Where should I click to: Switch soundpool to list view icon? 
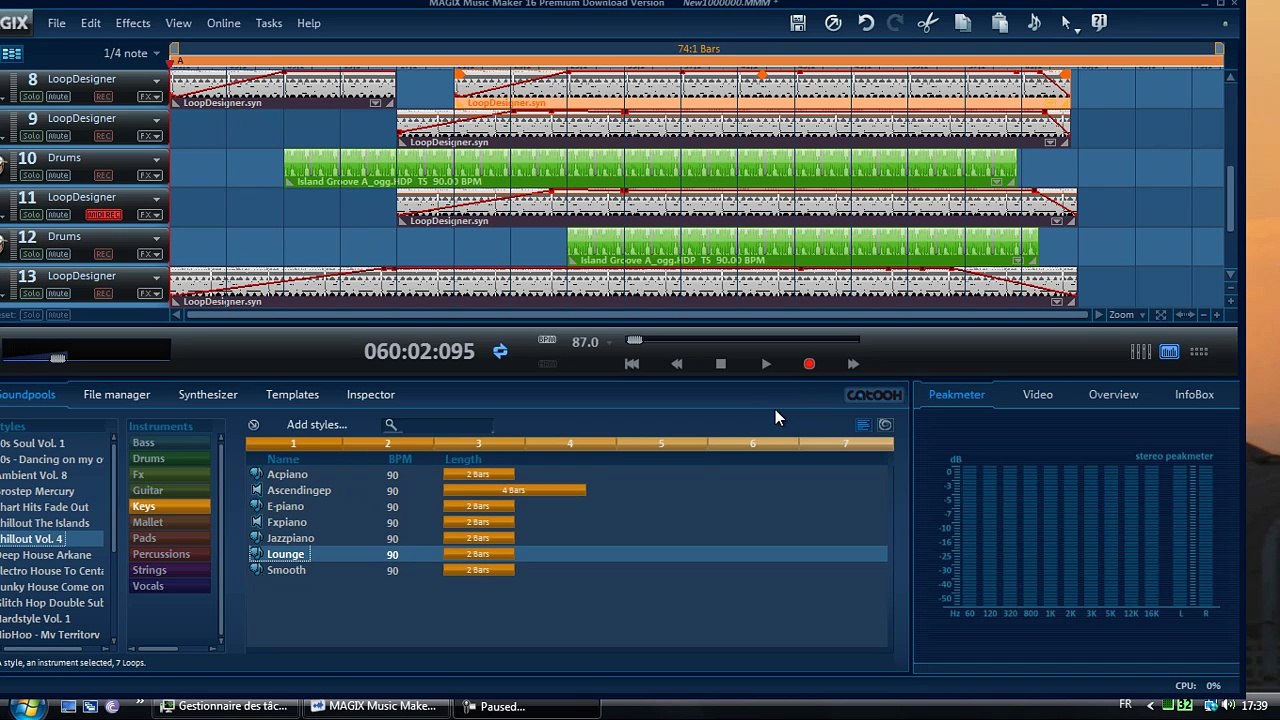coord(863,425)
